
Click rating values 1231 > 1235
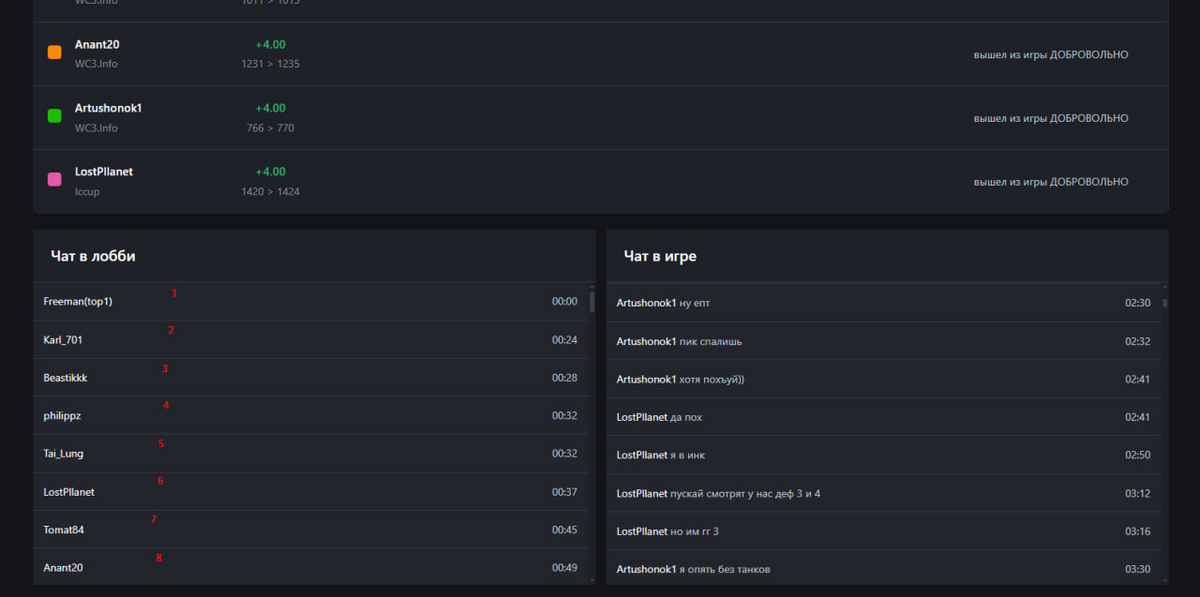pyautogui.click(x=270, y=64)
